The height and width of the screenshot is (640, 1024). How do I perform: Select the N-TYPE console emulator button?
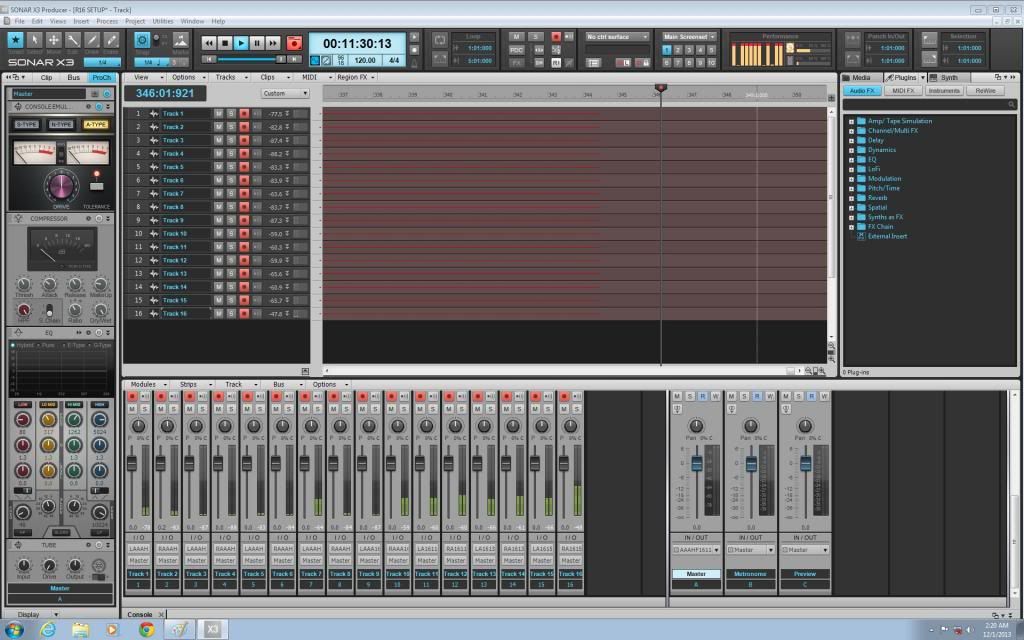61,124
